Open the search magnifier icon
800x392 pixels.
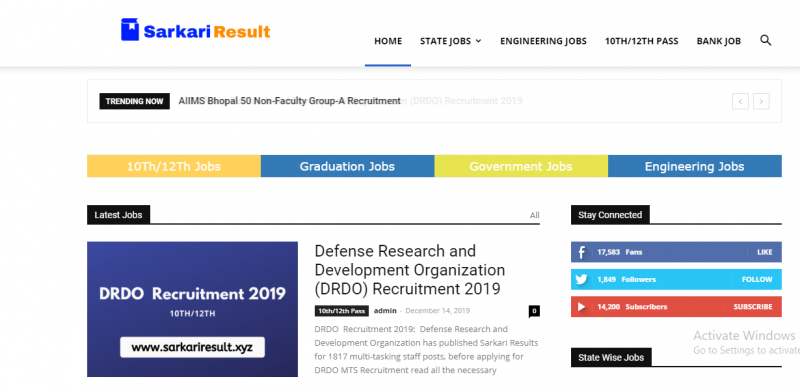click(x=765, y=40)
